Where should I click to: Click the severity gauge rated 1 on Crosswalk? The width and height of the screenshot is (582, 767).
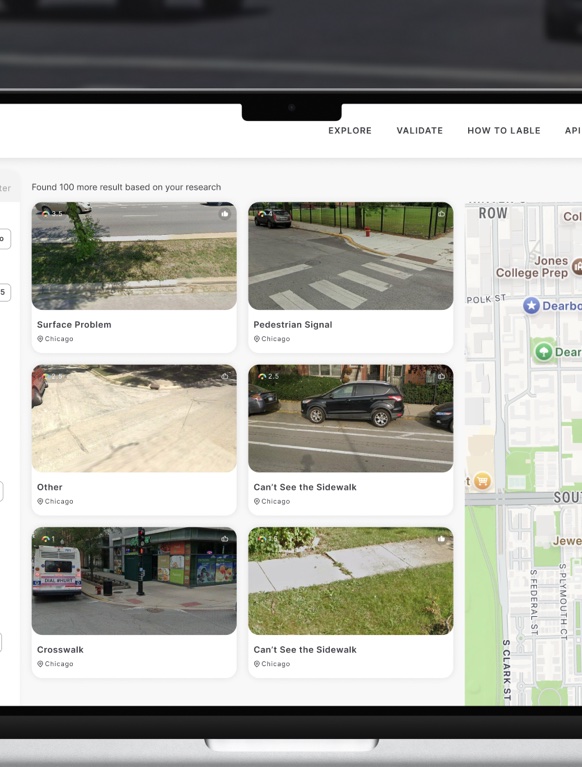pos(48,539)
